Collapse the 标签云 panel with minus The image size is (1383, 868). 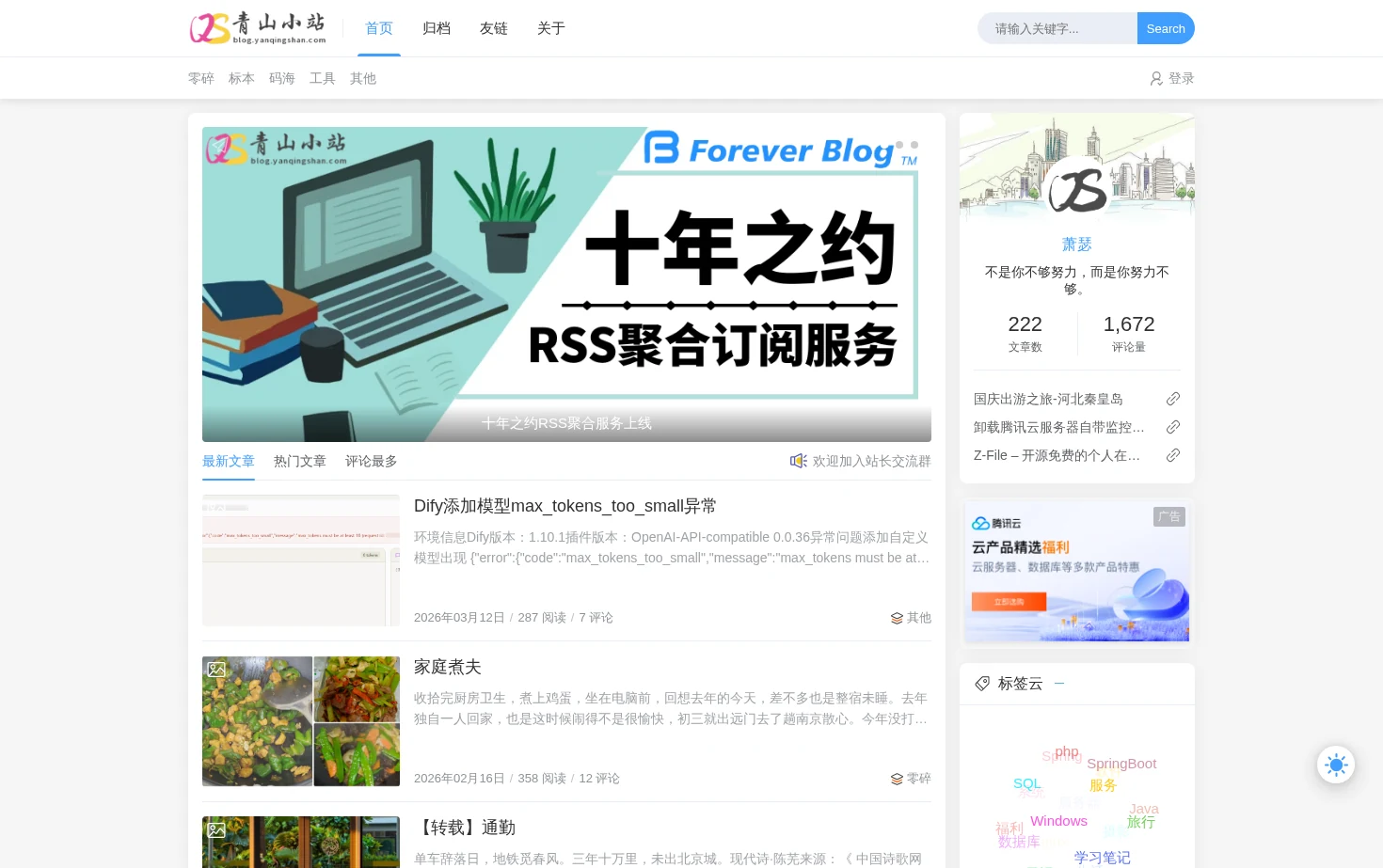tap(1059, 684)
